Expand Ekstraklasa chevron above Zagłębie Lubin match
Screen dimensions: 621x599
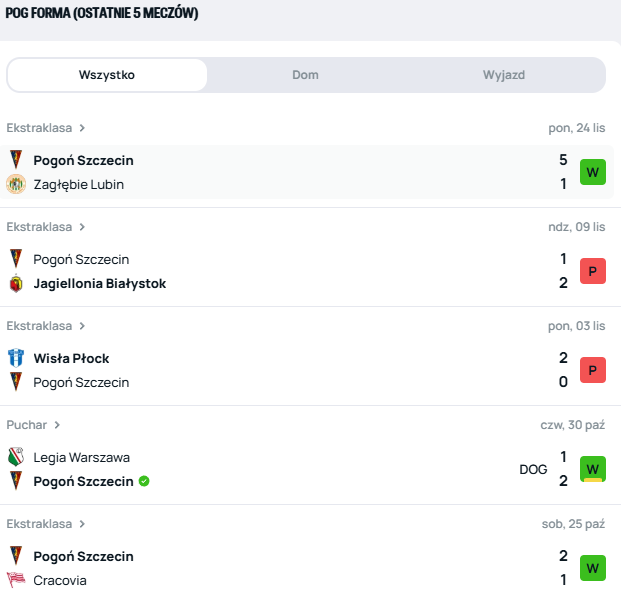click(x=82, y=128)
